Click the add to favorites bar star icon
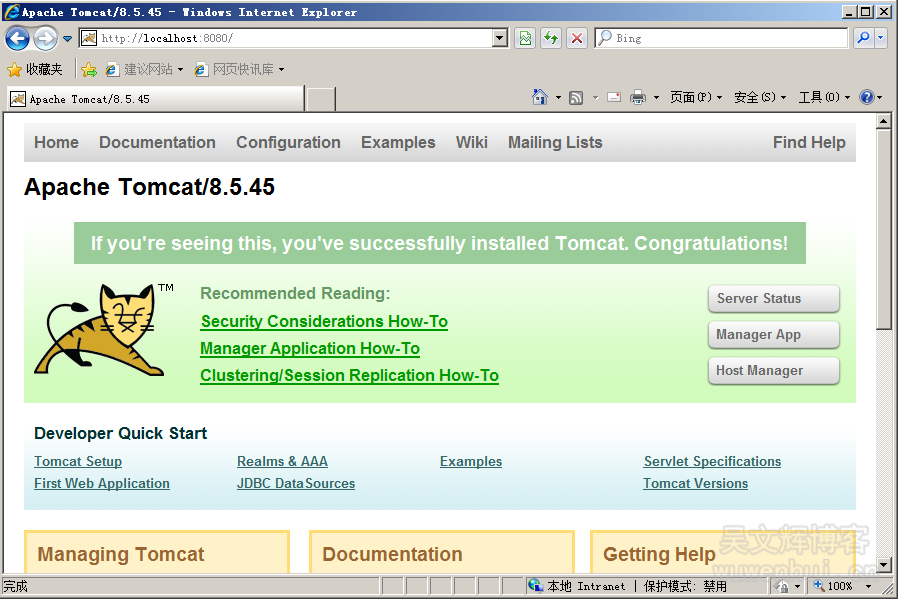This screenshot has height=599, width=898. 89,70
